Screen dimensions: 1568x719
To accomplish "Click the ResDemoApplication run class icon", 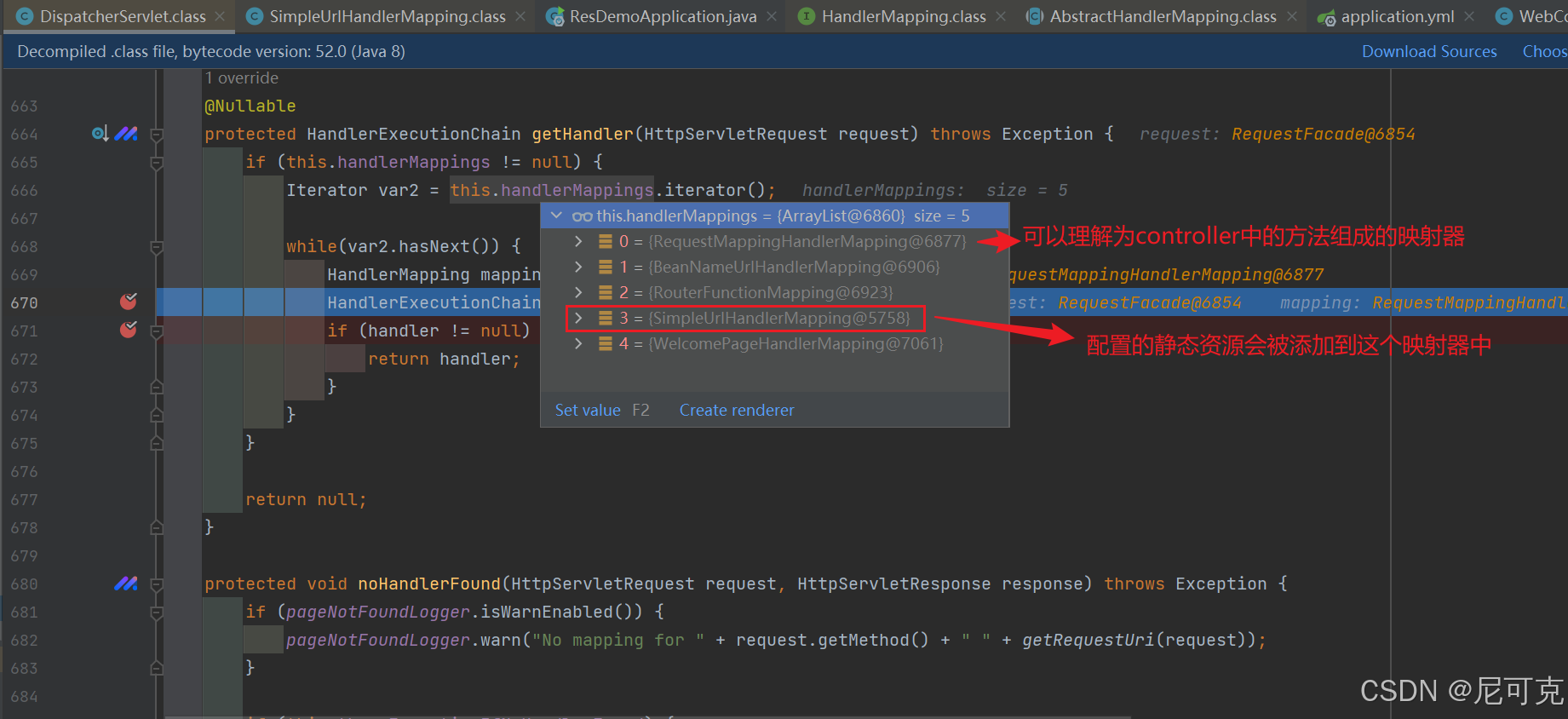I will click(x=554, y=16).
